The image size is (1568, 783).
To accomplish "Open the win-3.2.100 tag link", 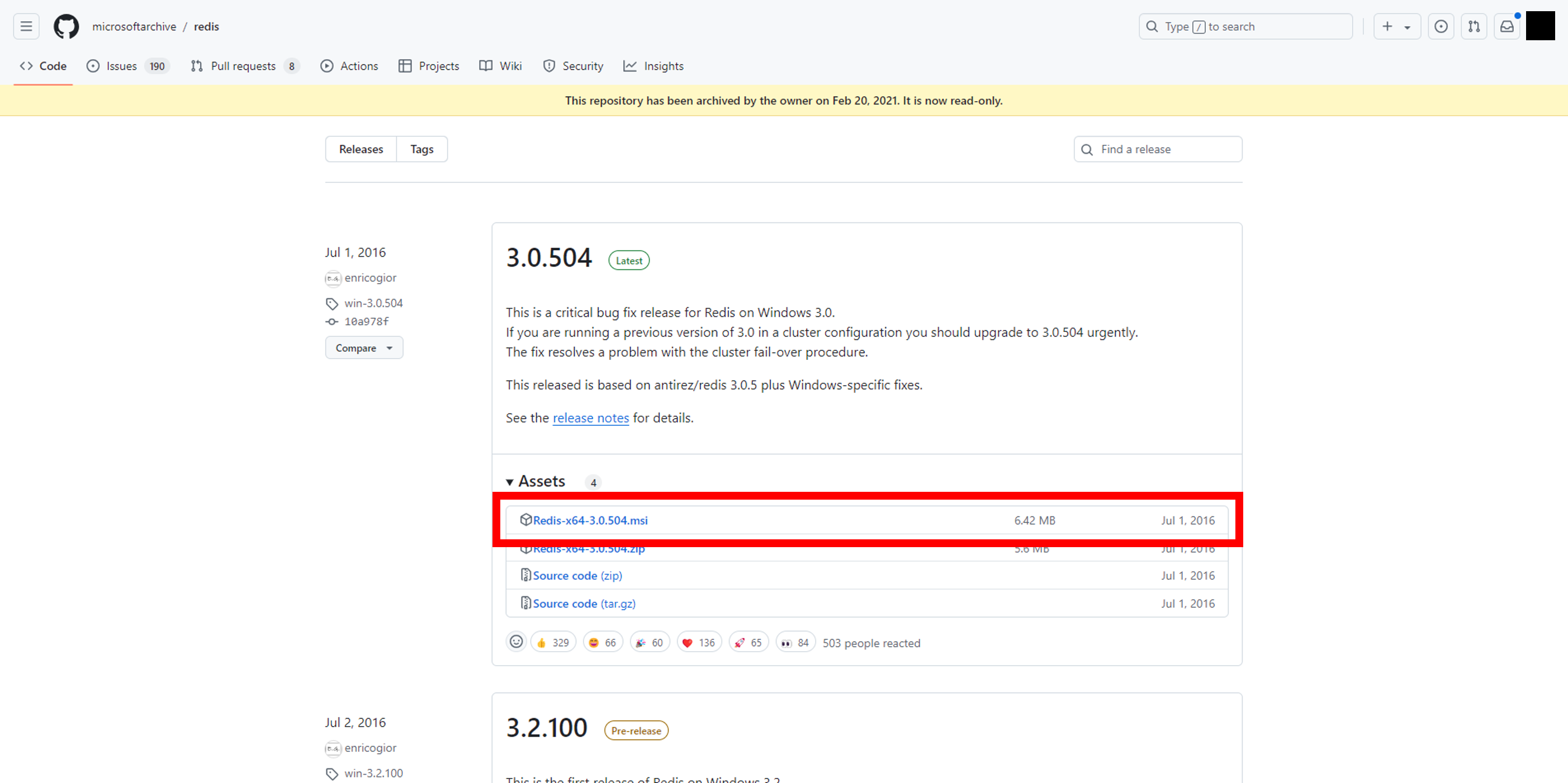I will [x=374, y=773].
